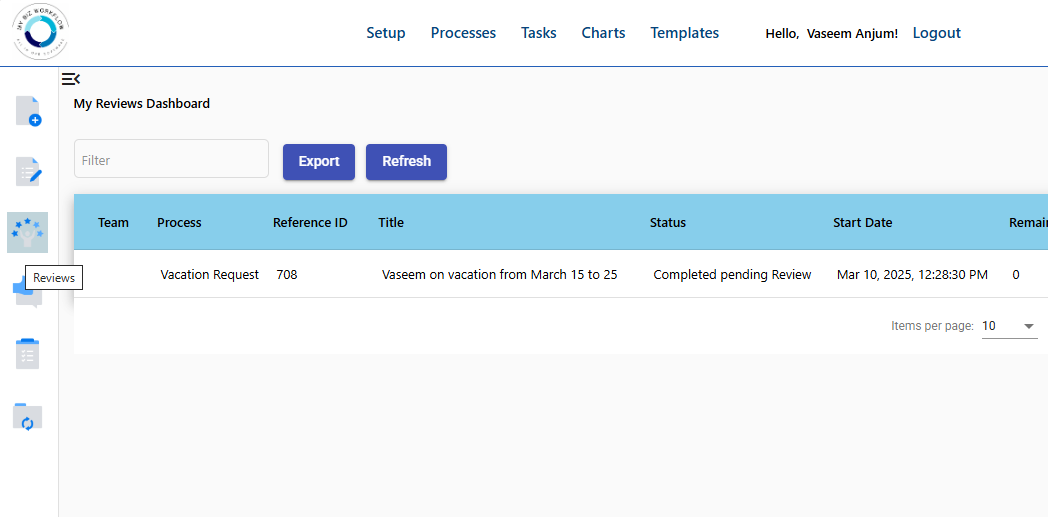Open the new document (plus) sidebar icon
The height and width of the screenshot is (517, 1048).
tap(28, 111)
